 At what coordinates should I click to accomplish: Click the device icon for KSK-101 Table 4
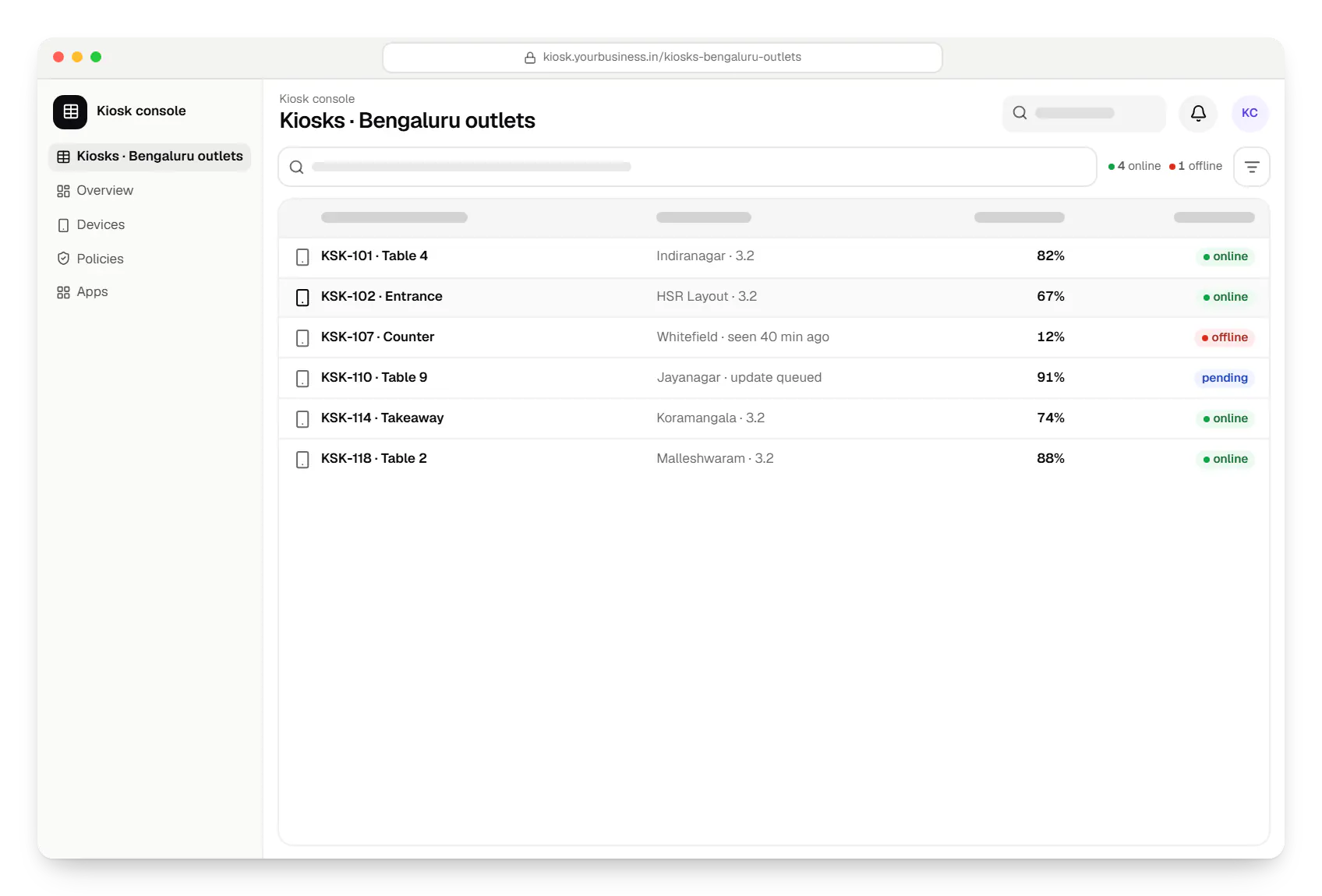[x=302, y=257]
